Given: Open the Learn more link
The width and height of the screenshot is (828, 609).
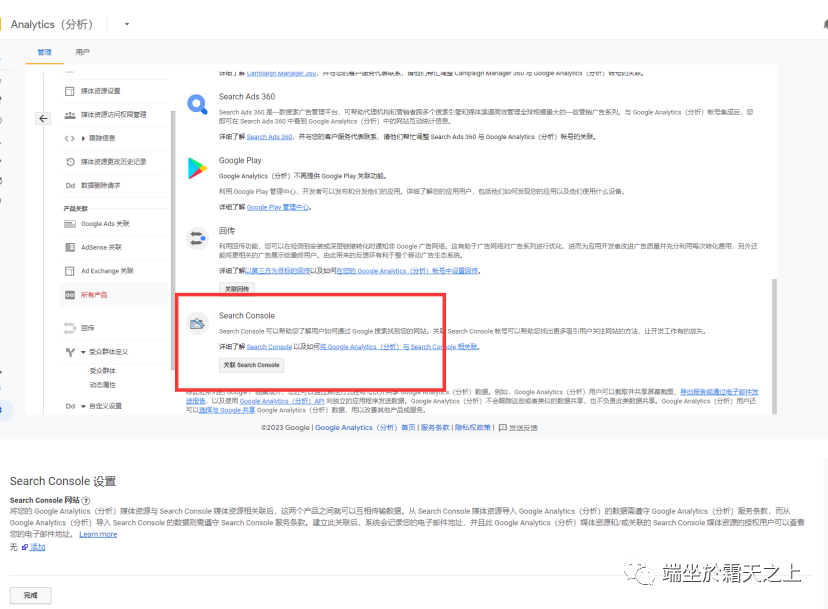Looking at the screenshot, I should click(x=98, y=534).
